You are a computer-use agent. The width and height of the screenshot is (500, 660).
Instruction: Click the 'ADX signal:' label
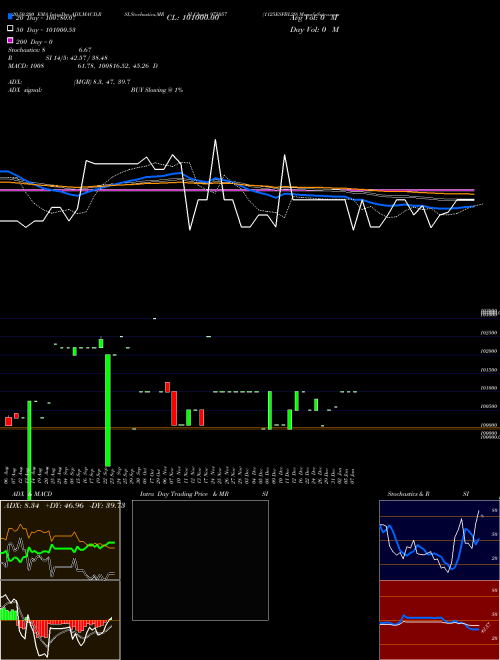[25, 90]
